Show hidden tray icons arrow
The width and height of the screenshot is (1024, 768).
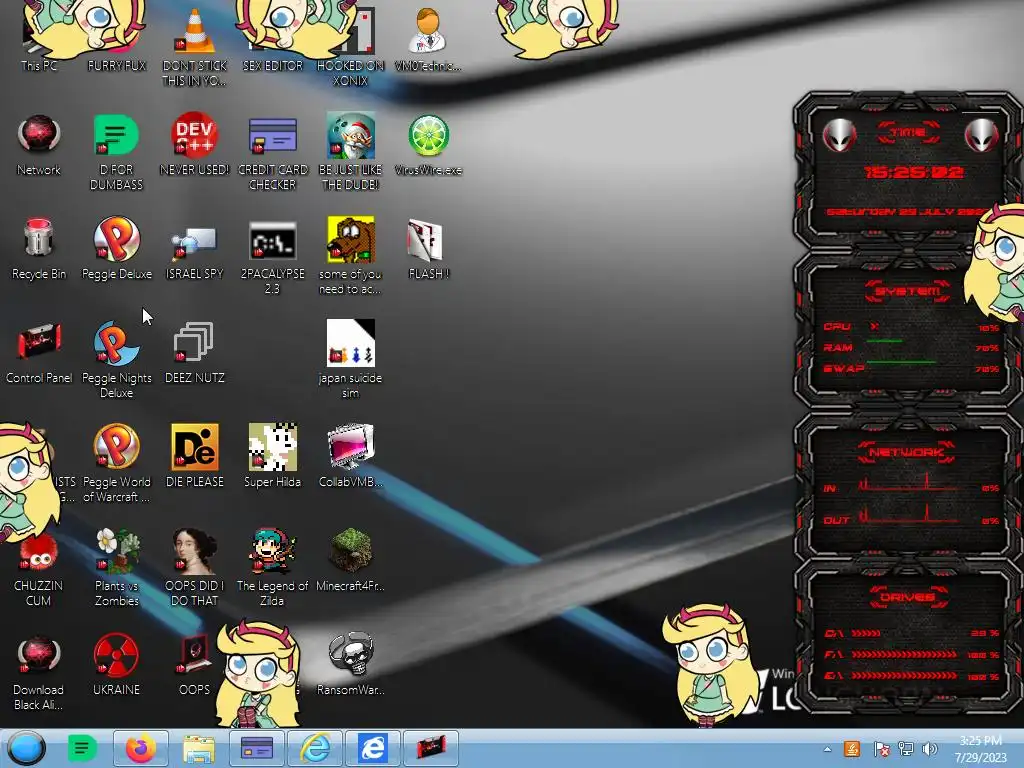827,749
